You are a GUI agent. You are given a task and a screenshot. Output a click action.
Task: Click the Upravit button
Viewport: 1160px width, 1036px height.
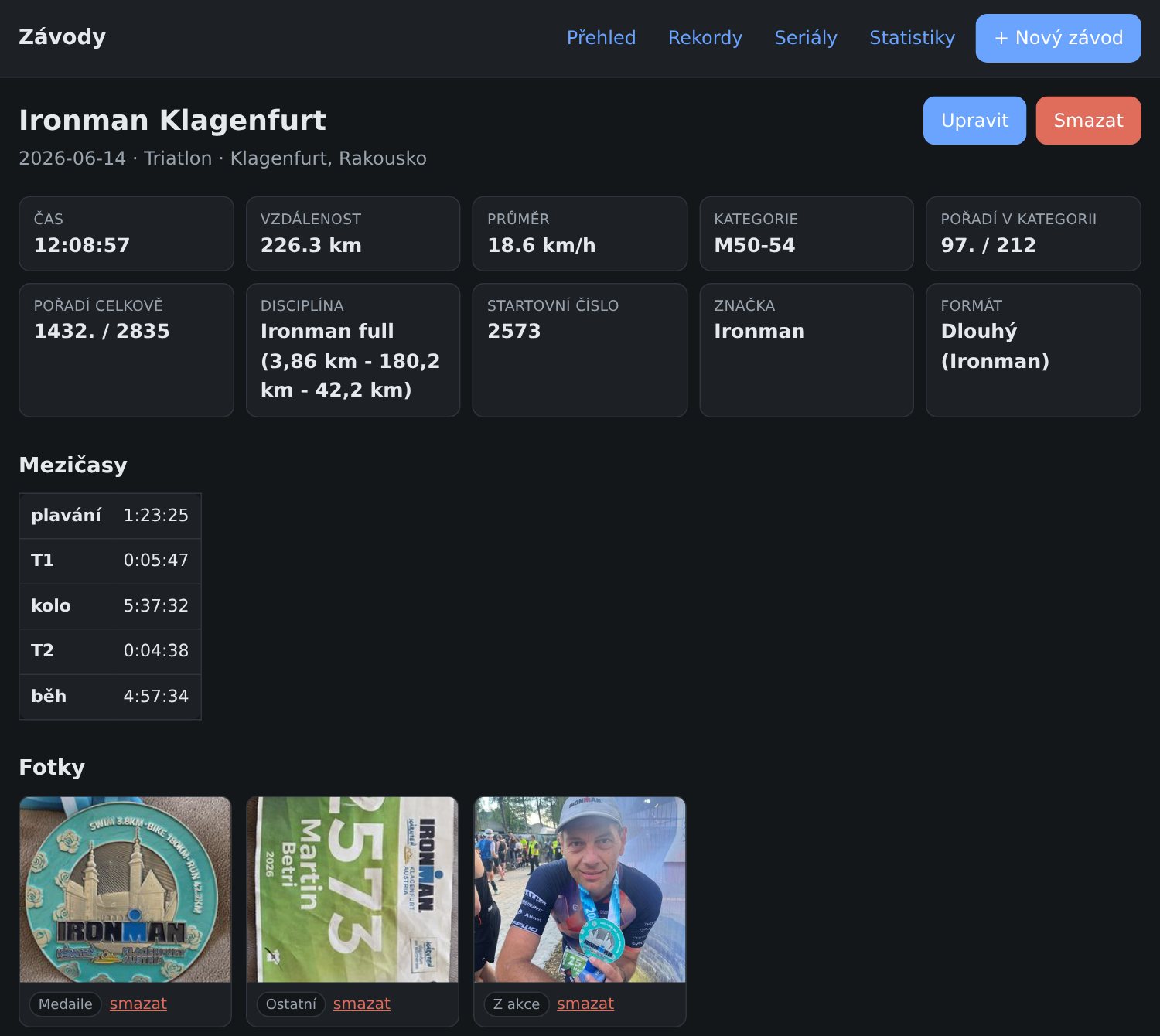974,121
